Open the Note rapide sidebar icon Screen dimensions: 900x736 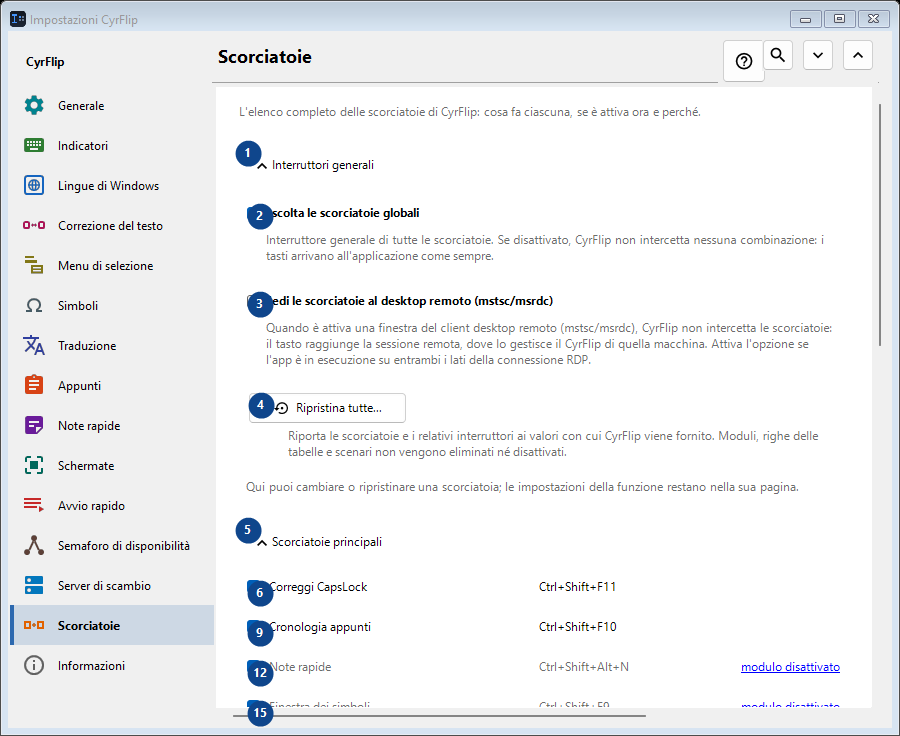[x=34, y=425]
